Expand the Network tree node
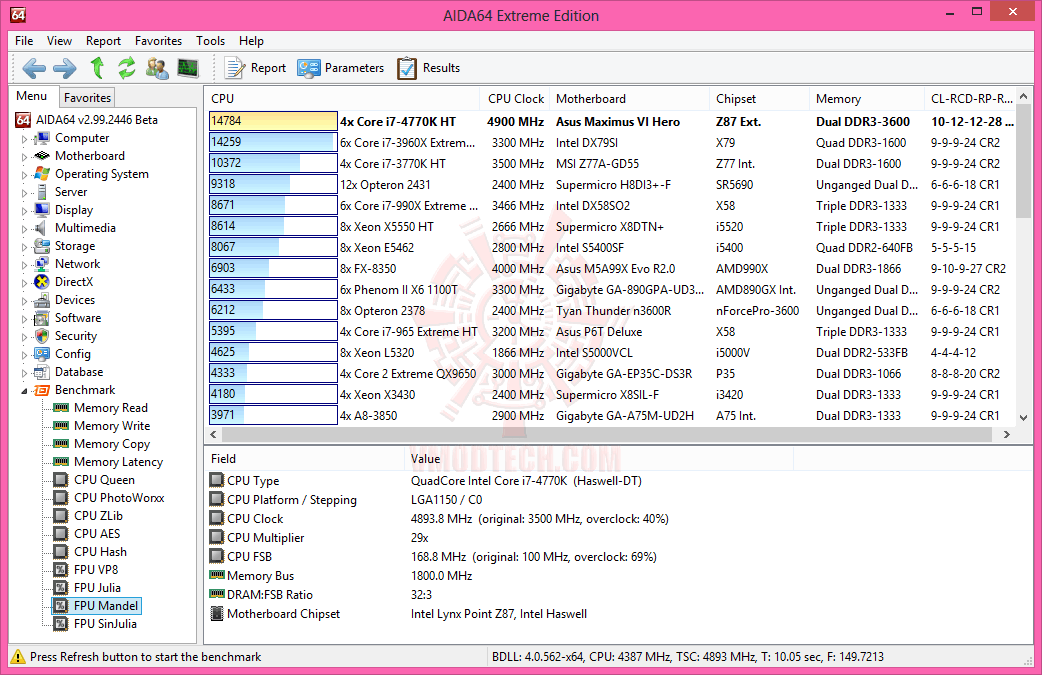The image size is (1042, 675). pyautogui.click(x=25, y=264)
